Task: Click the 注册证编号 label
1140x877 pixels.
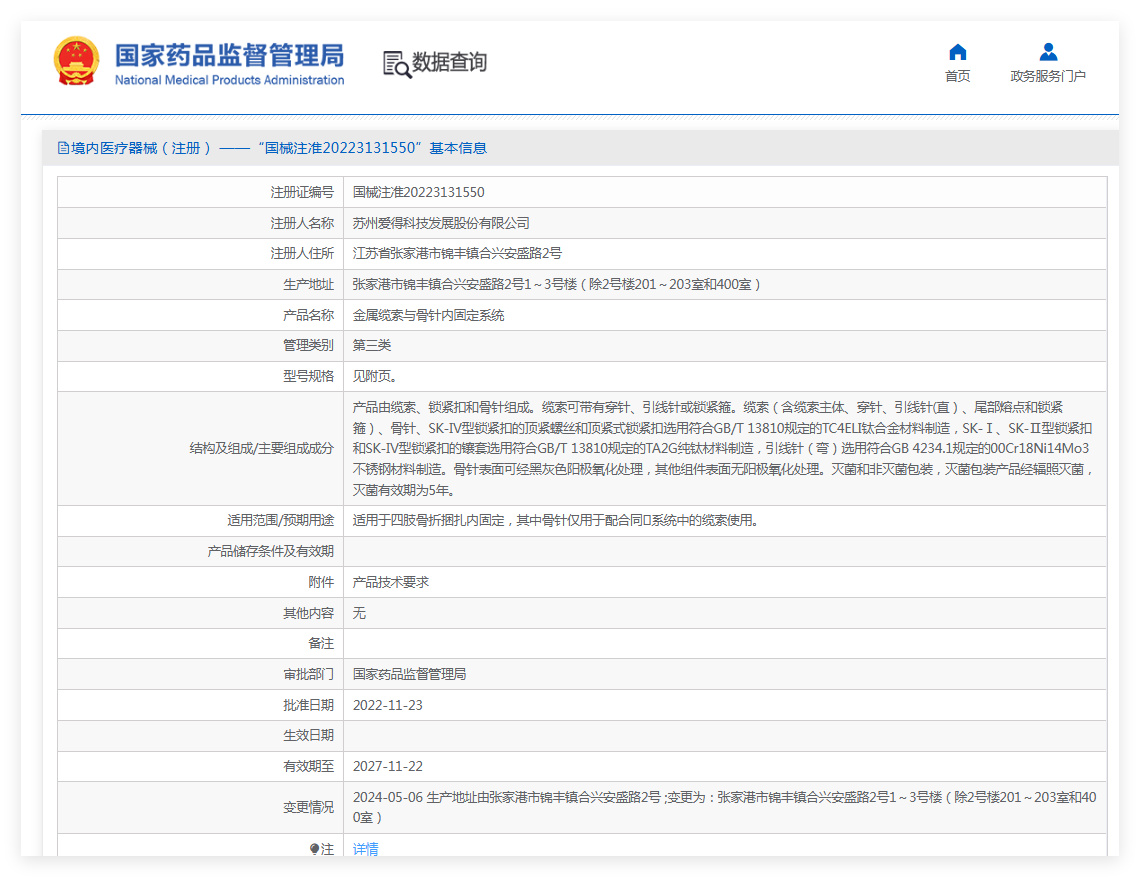Action: [302, 193]
